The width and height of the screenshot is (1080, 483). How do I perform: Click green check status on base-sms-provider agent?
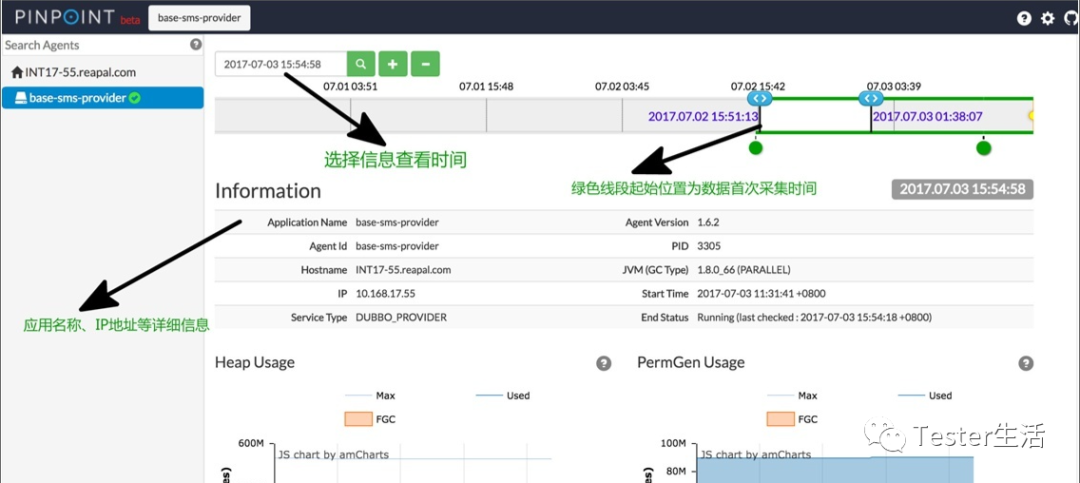pyautogui.click(x=135, y=98)
